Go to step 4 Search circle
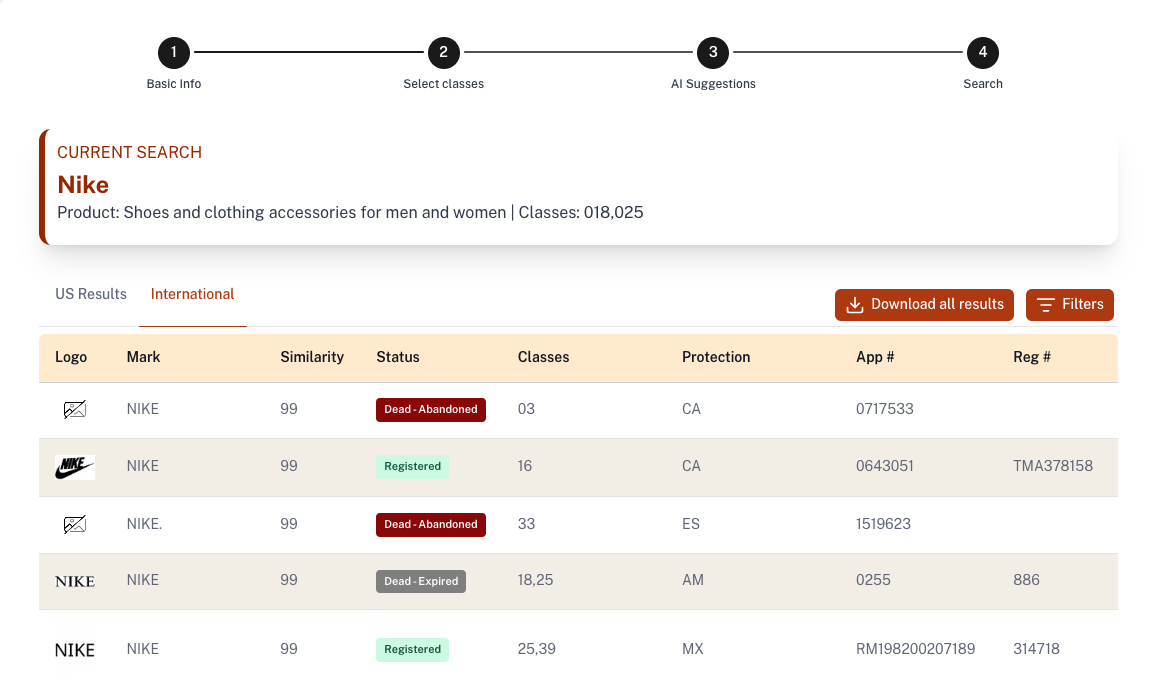 (983, 52)
